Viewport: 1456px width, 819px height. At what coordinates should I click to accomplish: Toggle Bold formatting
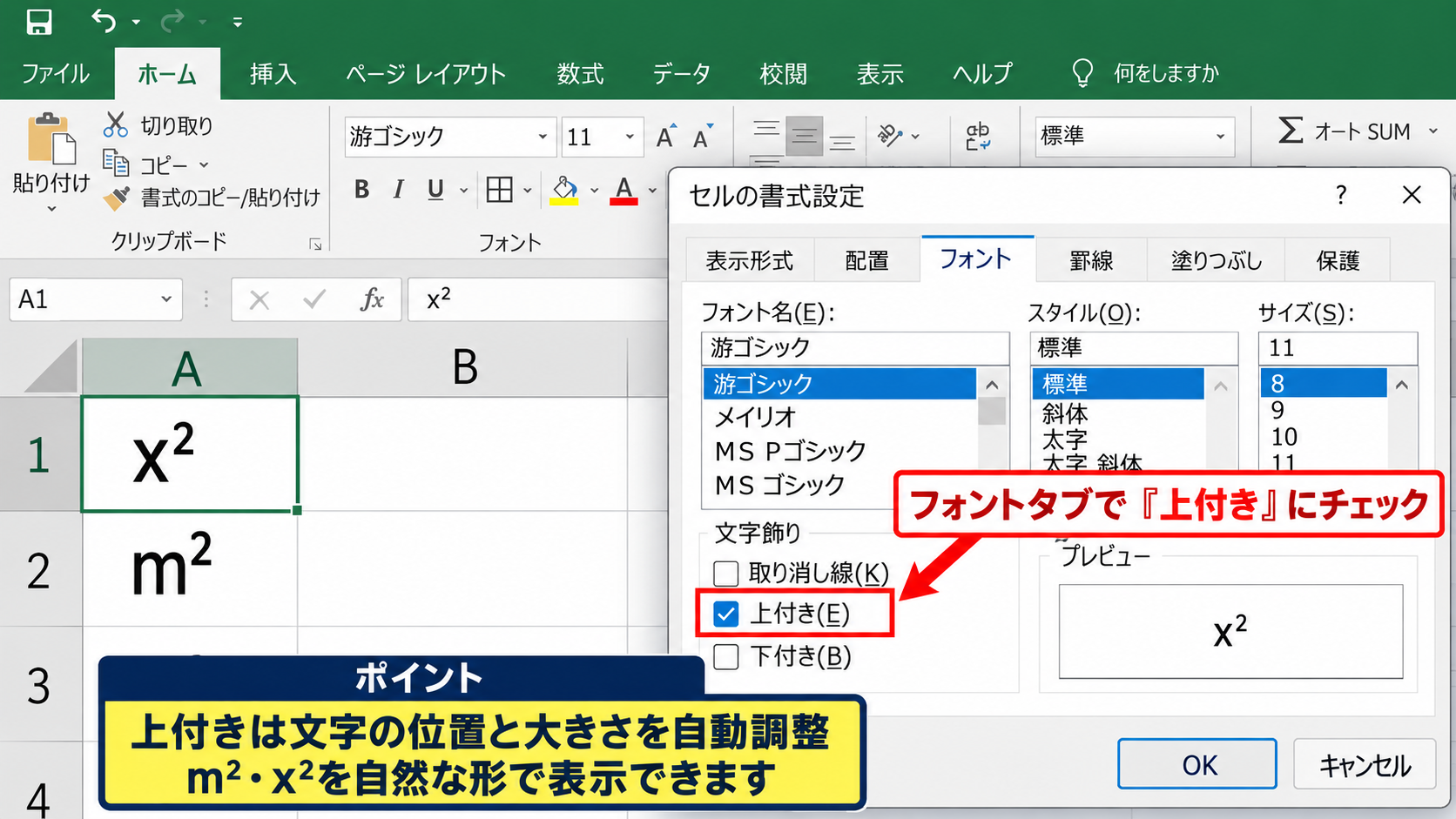[361, 190]
